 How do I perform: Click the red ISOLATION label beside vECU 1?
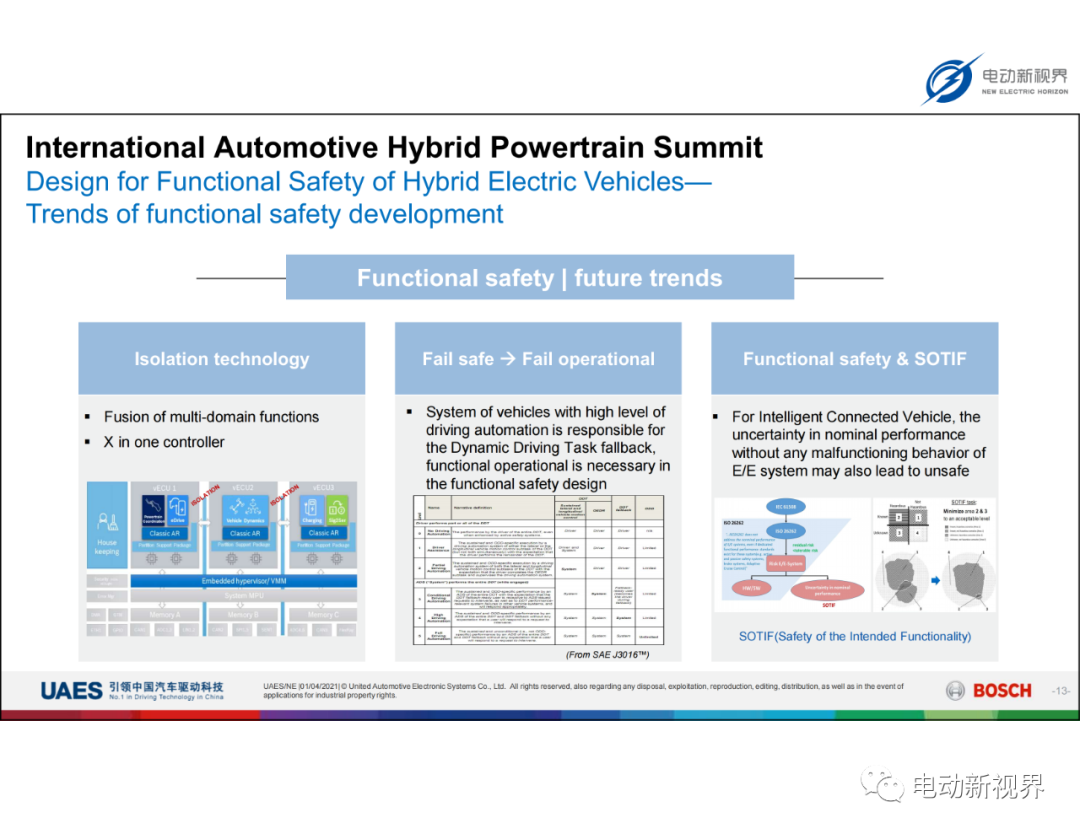tap(205, 494)
